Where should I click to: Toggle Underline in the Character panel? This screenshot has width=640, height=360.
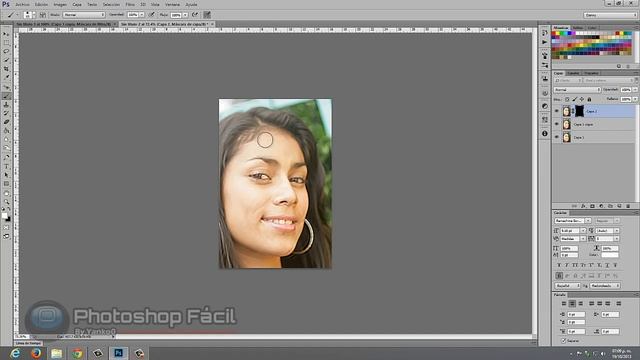(x=607, y=265)
